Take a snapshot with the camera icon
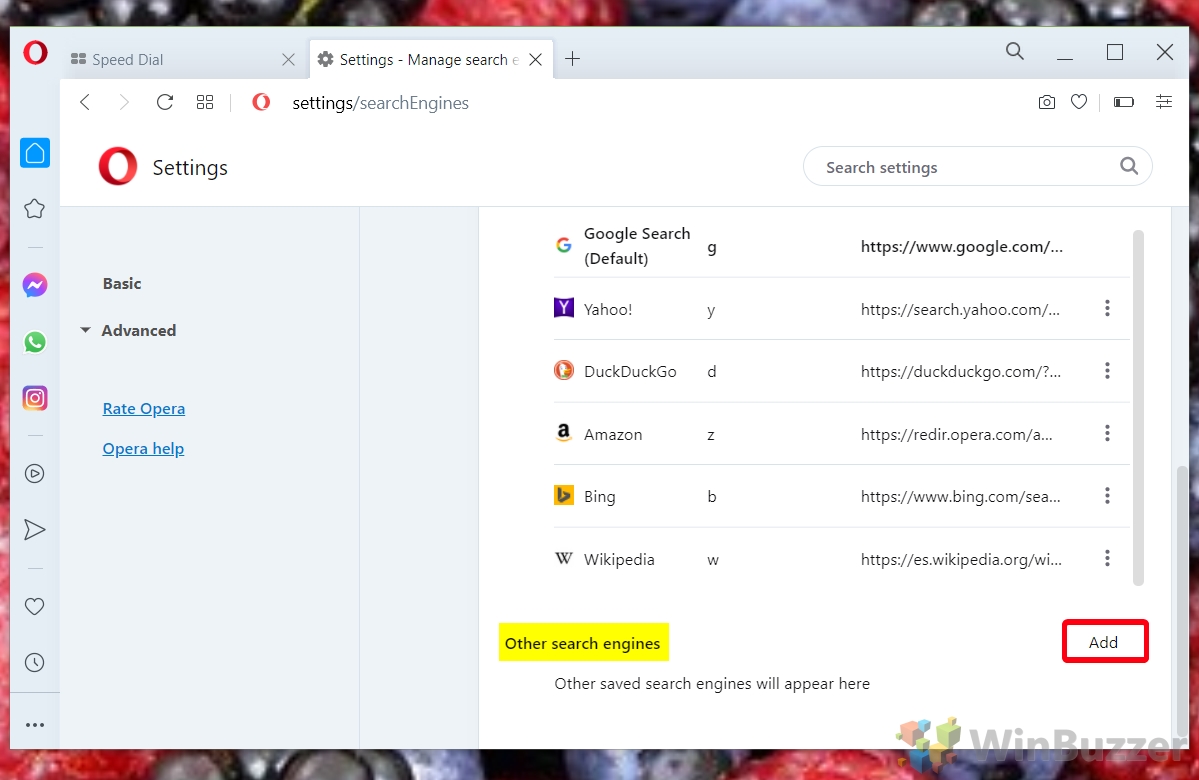 tap(1047, 102)
